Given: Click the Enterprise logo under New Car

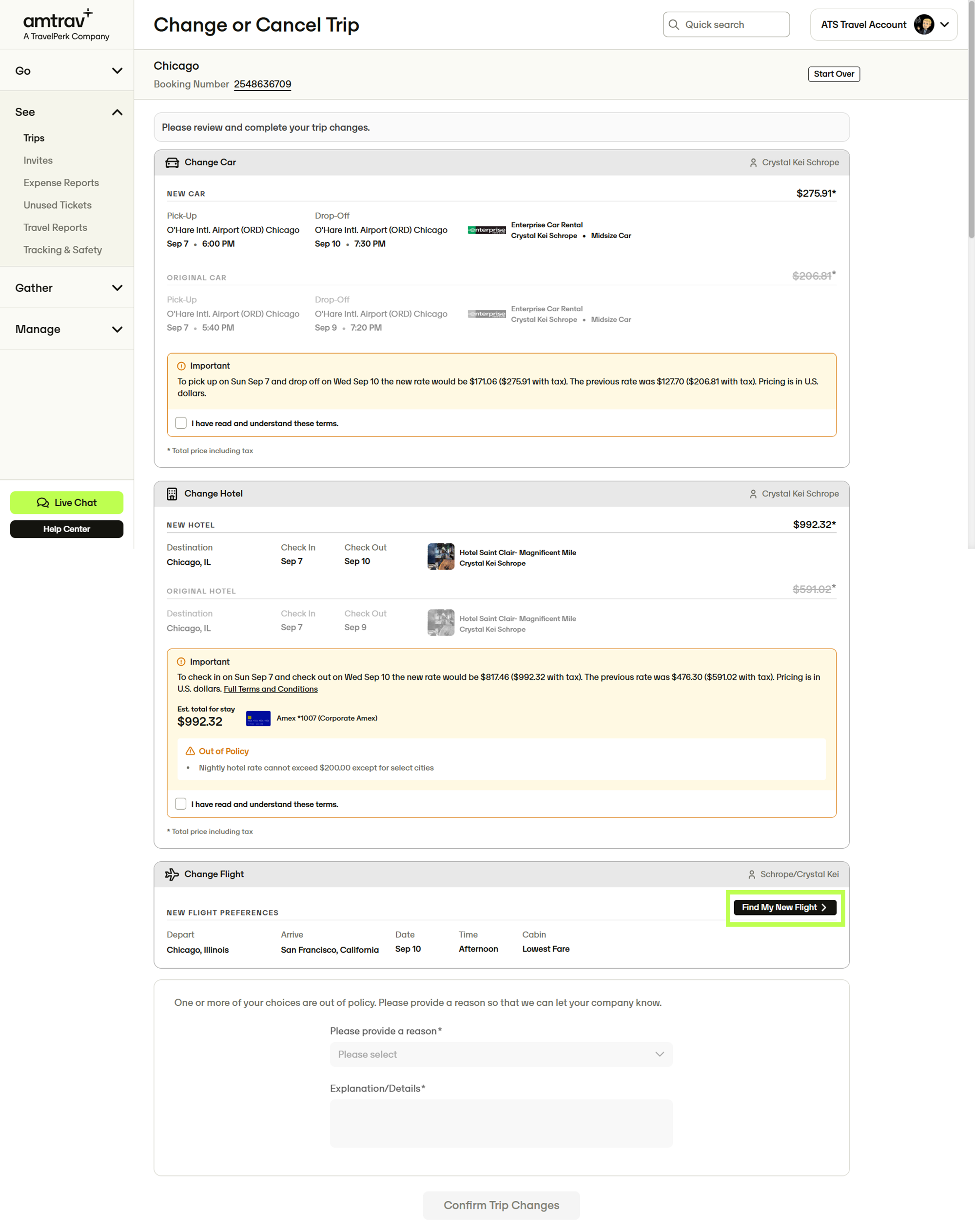Looking at the screenshot, I should click(x=487, y=230).
